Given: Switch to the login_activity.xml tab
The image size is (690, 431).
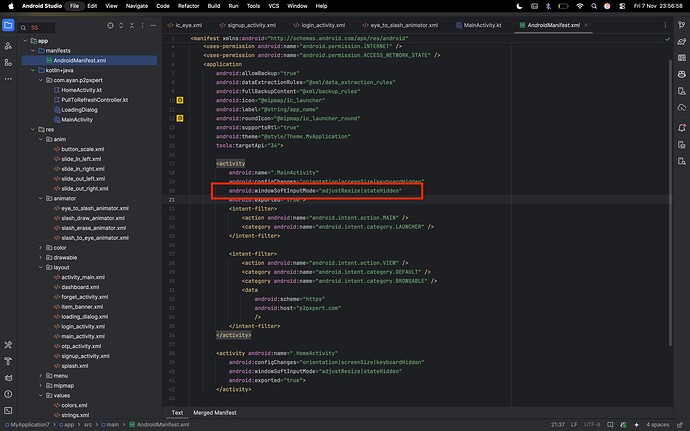Looking at the screenshot, I should pos(319,25).
